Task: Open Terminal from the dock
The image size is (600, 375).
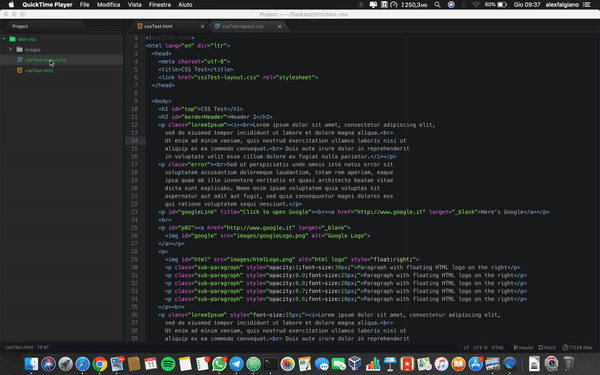Action: [x=271, y=364]
